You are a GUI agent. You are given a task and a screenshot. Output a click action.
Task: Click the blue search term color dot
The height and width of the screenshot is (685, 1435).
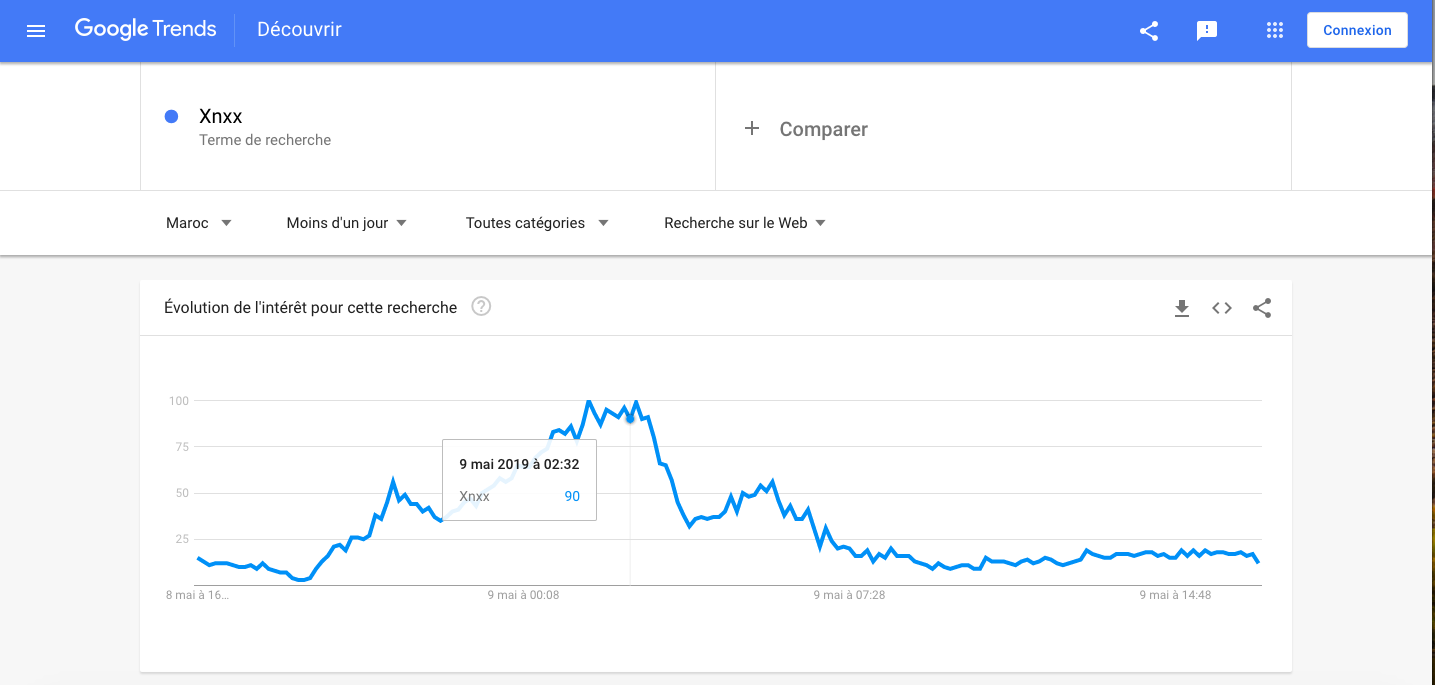171,117
